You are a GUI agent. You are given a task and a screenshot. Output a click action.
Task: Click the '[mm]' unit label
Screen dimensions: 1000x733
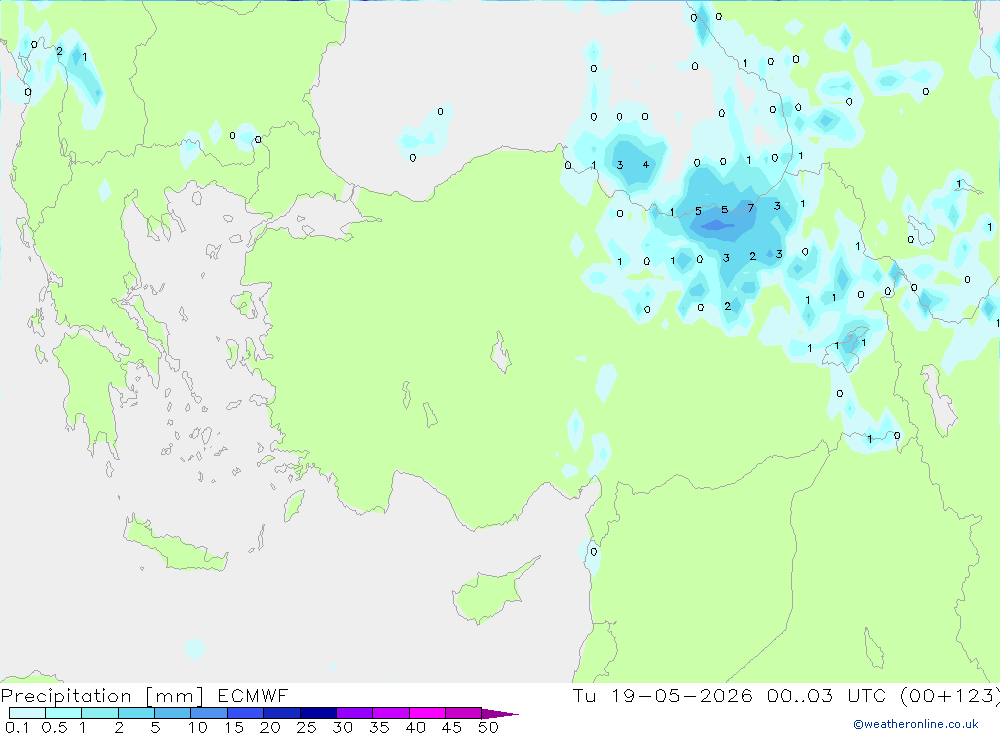click(175, 696)
